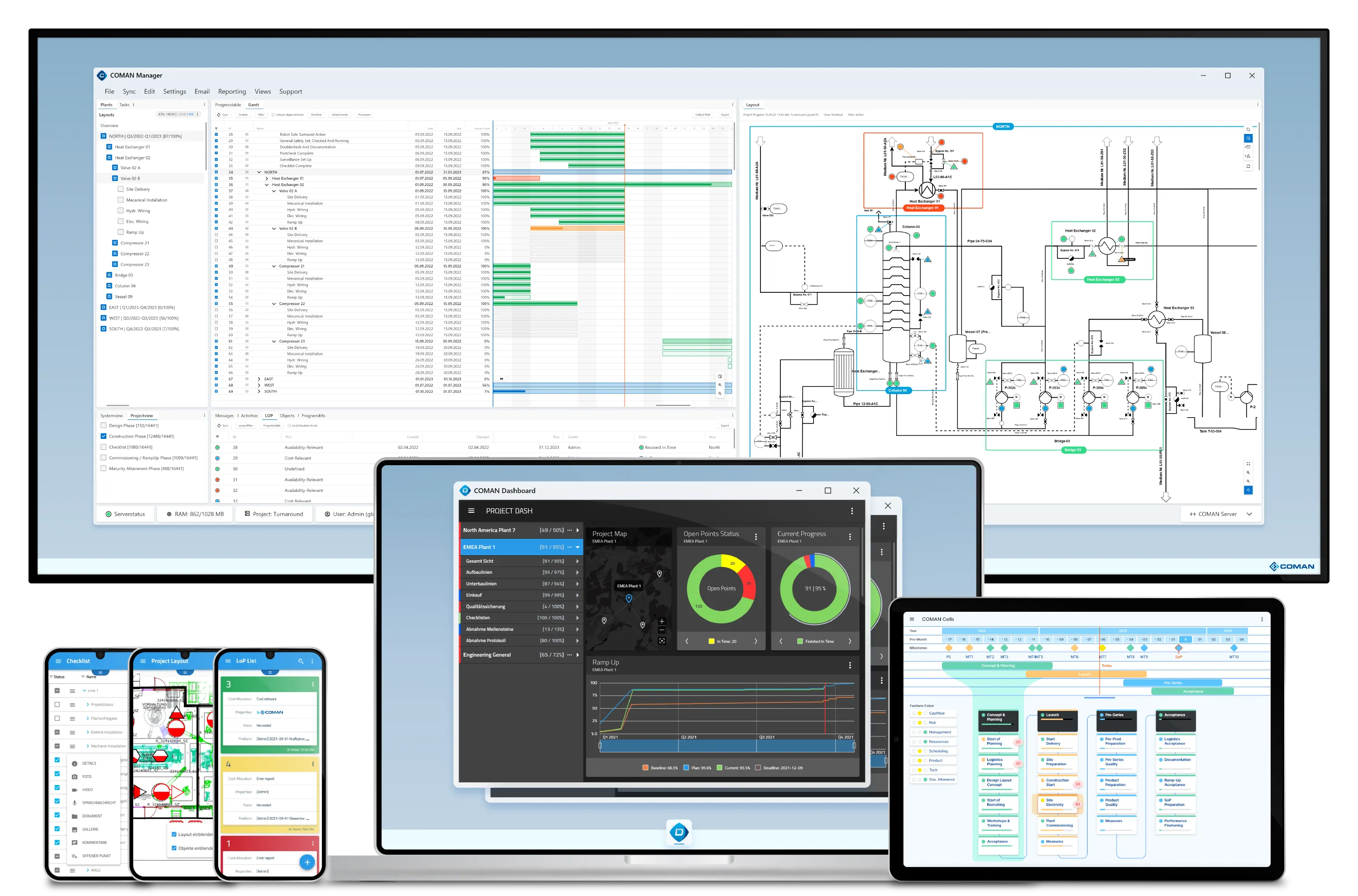1358x896 pixels.
Task: Click the Filter button in the Gantt toolbar
Action: [261, 115]
